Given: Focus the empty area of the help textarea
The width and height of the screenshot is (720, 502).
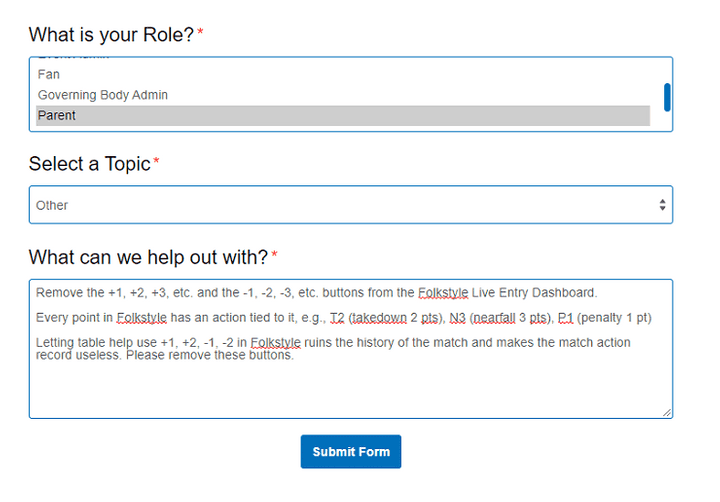Looking at the screenshot, I should [x=350, y=390].
